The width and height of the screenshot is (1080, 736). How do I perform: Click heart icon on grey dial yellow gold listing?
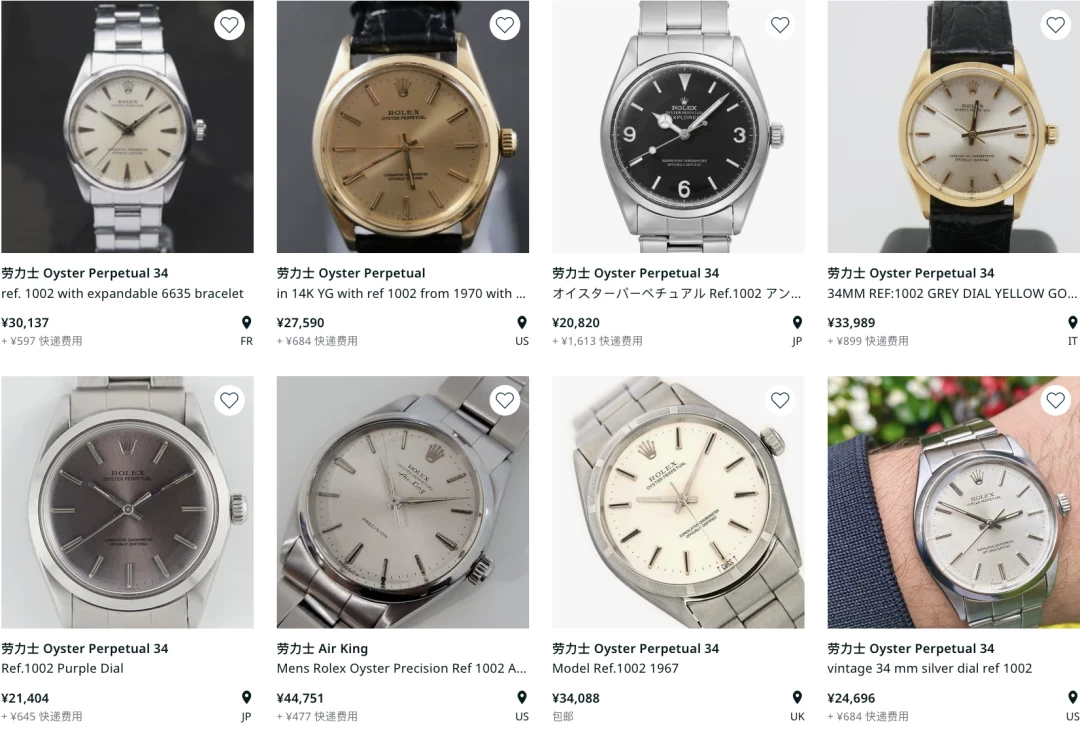tap(1055, 25)
